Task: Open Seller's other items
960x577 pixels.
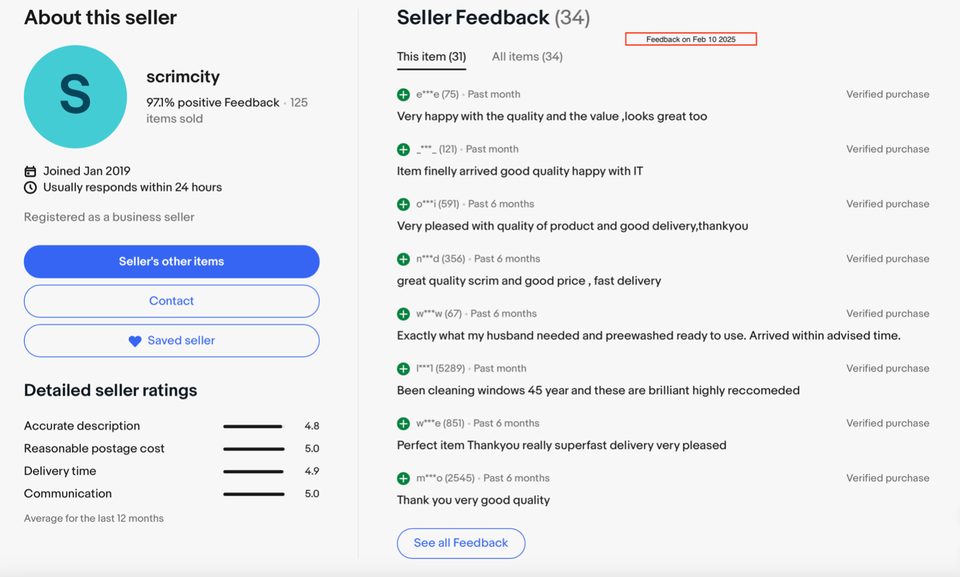Action: (171, 262)
